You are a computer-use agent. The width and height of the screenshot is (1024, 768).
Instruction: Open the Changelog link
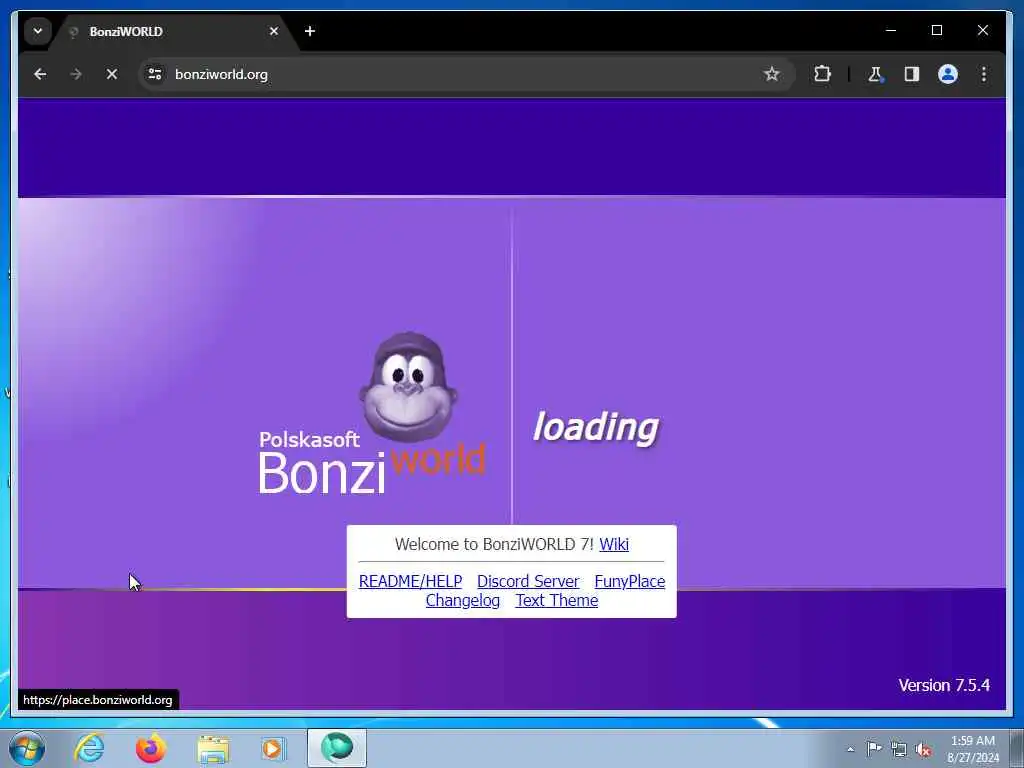coord(462,600)
